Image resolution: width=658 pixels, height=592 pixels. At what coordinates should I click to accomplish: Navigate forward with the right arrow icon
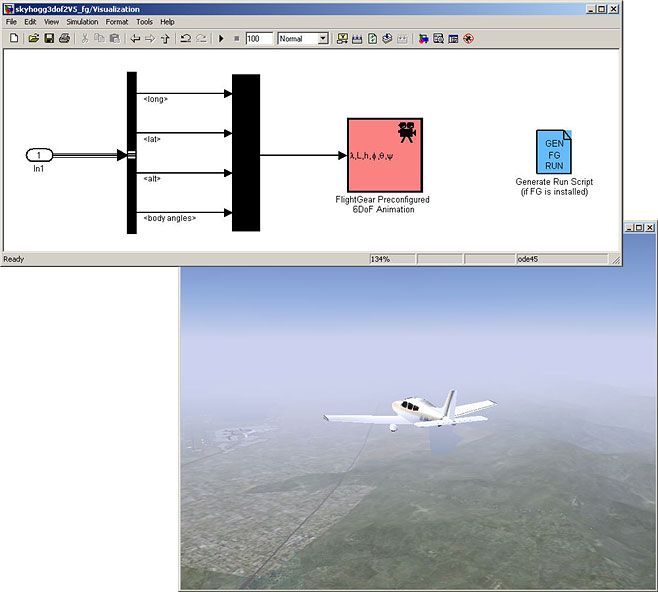tap(150, 39)
